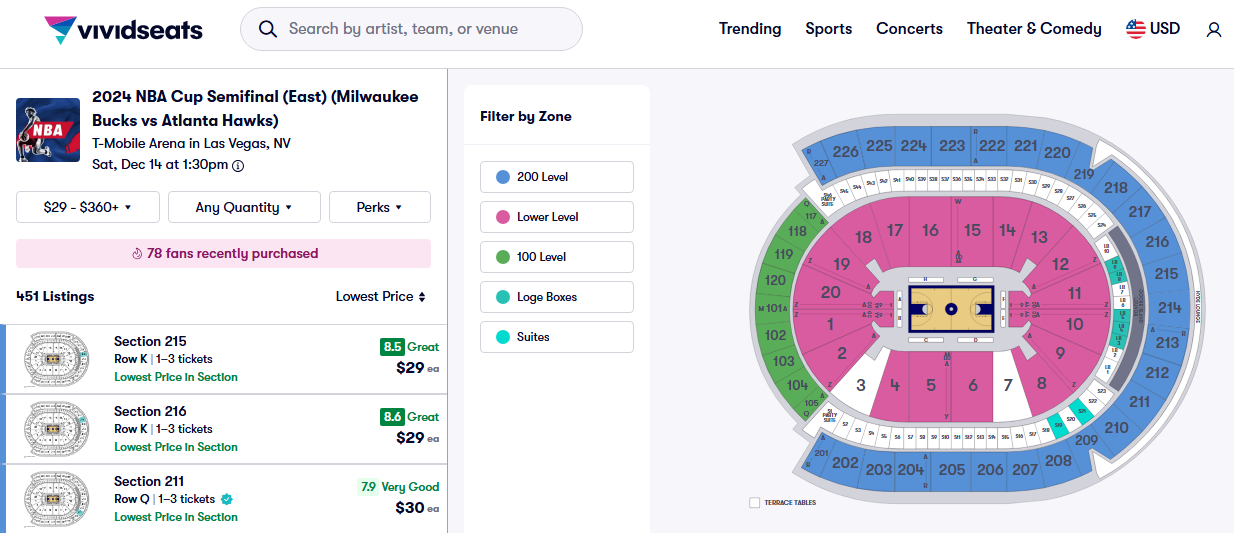This screenshot has height=533, width=1234.
Task: Go to the Trending menu
Action: [x=750, y=29]
